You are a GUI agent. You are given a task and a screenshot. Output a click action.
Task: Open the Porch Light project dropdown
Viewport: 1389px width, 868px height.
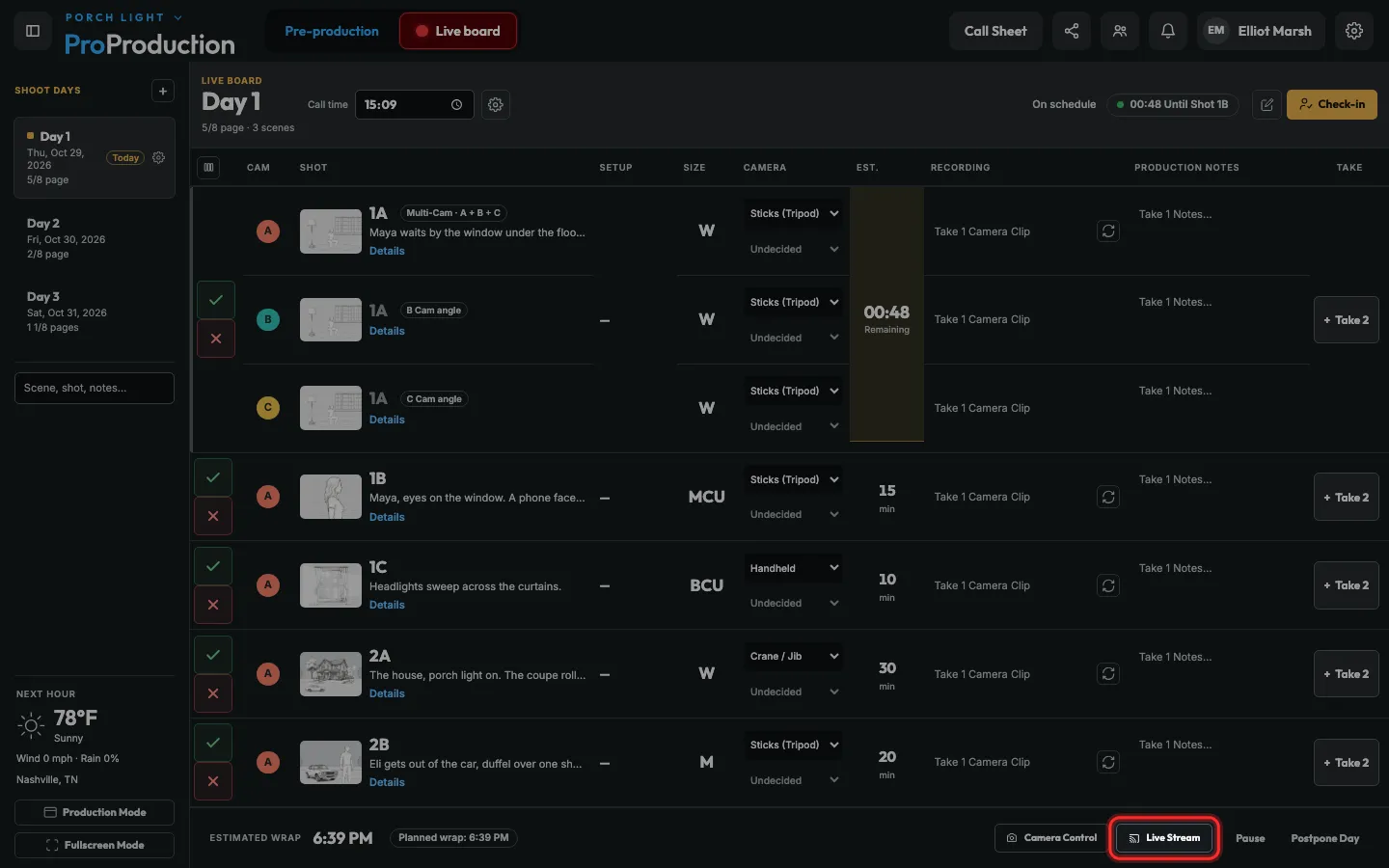pos(123,17)
